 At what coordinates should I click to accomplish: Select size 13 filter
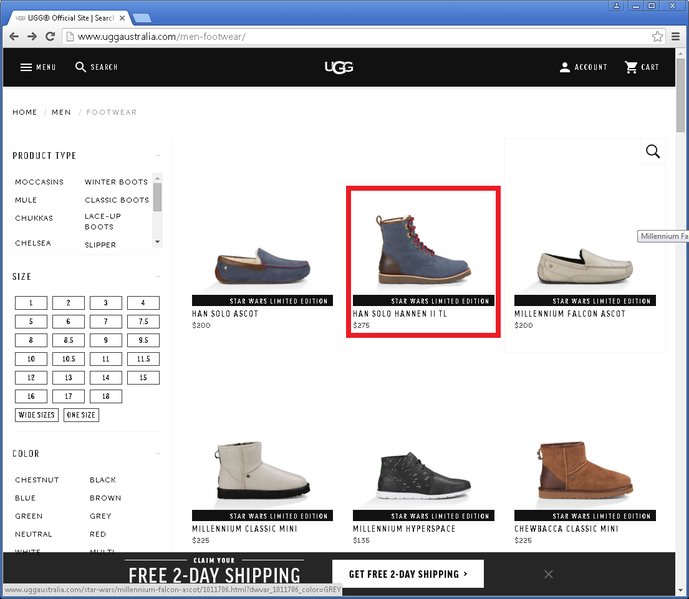click(x=68, y=378)
